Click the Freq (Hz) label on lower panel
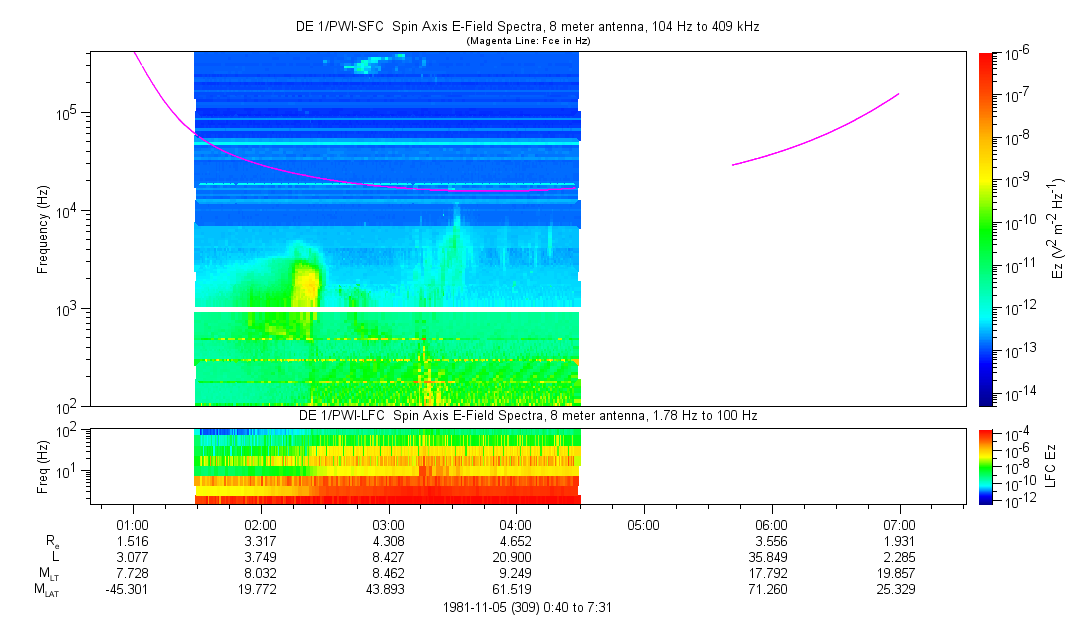Viewport: 1083px width, 620px height. click(x=43, y=466)
